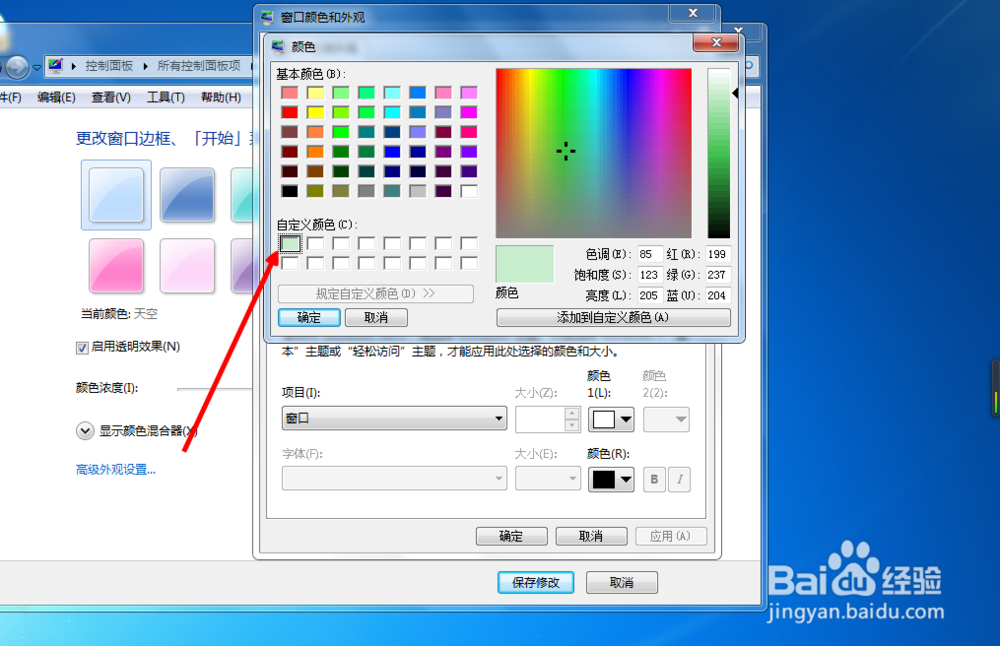Enable the 启用透明效果 checkbox

coord(82,348)
